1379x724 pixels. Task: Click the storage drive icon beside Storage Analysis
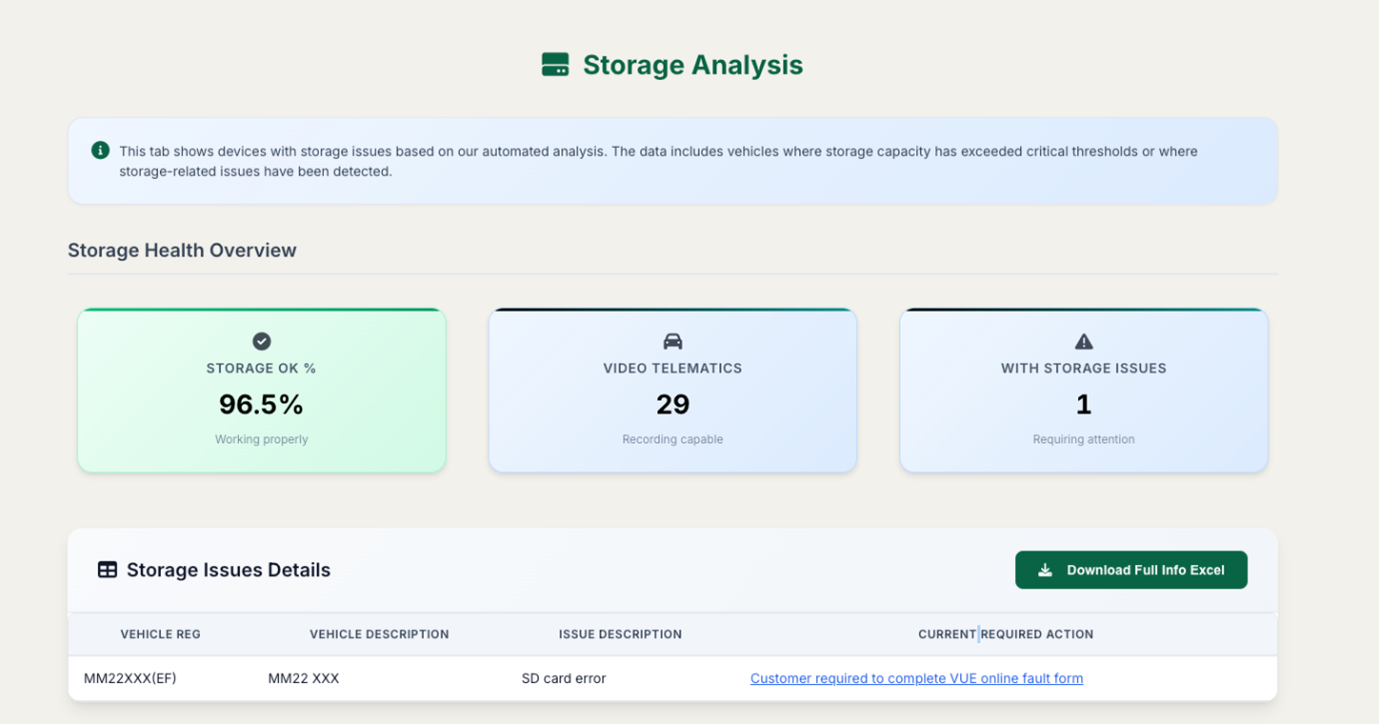pyautogui.click(x=555, y=65)
